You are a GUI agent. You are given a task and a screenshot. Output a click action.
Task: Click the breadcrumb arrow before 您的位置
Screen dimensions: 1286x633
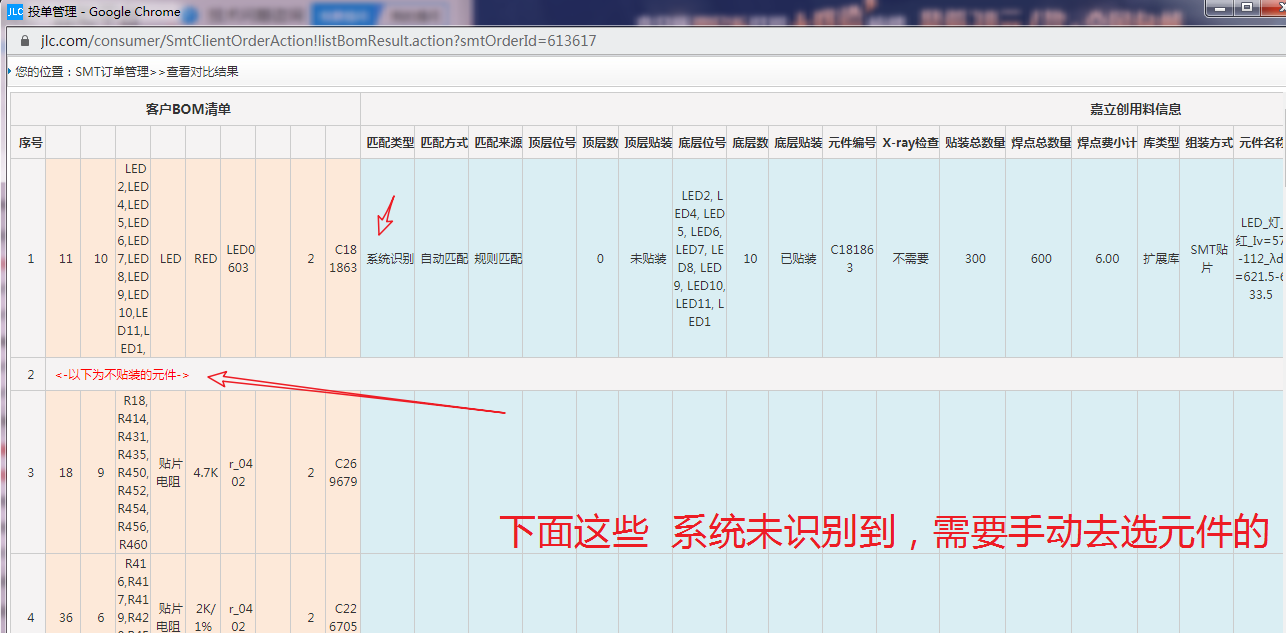(9, 71)
